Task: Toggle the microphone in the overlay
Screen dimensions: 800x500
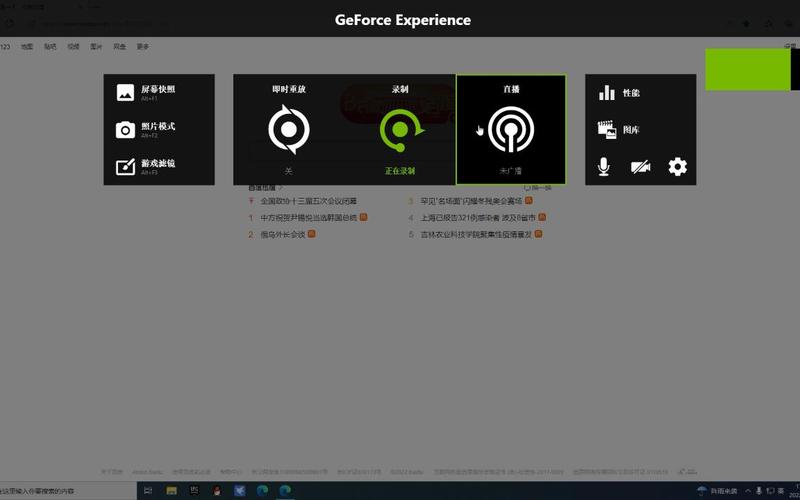Action: tap(604, 167)
